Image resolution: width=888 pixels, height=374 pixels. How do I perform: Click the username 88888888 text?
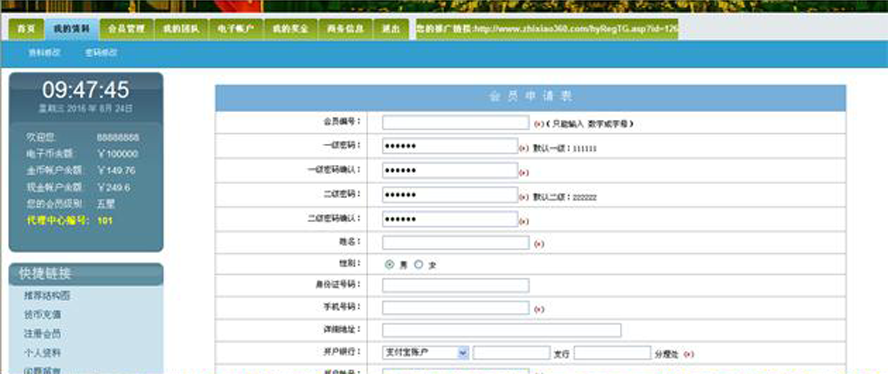click(x=118, y=137)
